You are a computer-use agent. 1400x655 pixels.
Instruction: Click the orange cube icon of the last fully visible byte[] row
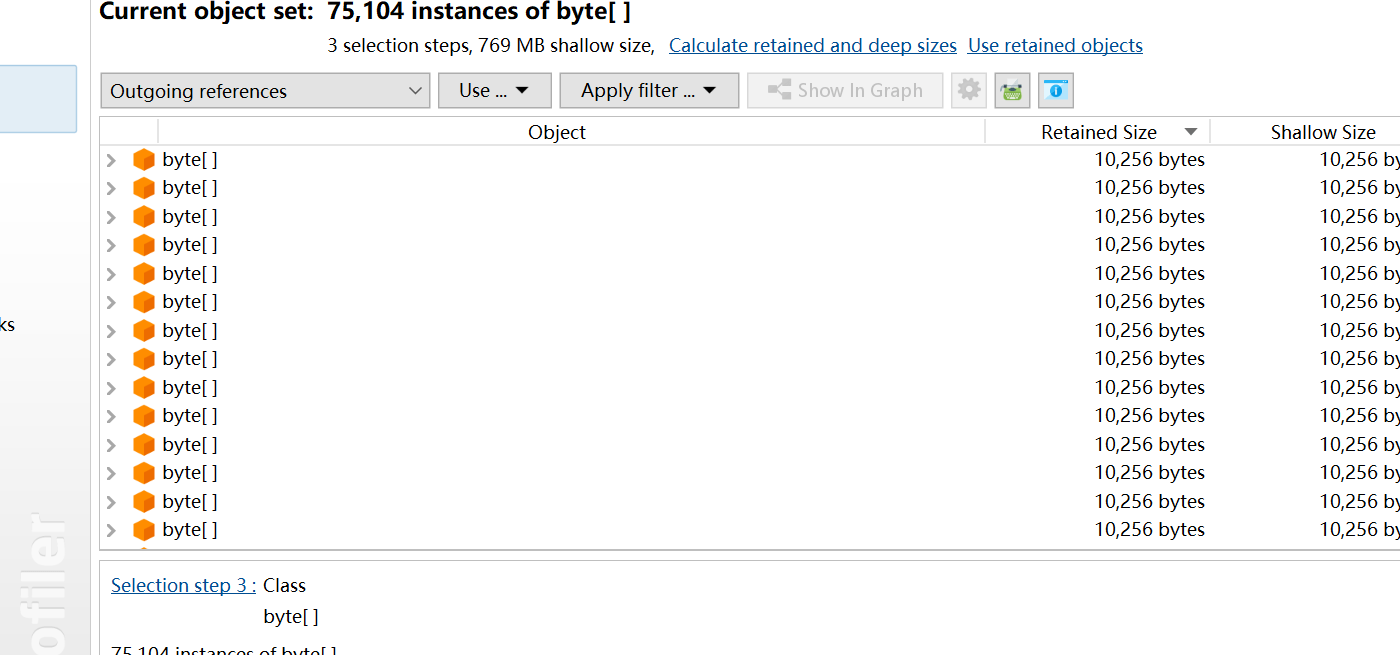144,530
